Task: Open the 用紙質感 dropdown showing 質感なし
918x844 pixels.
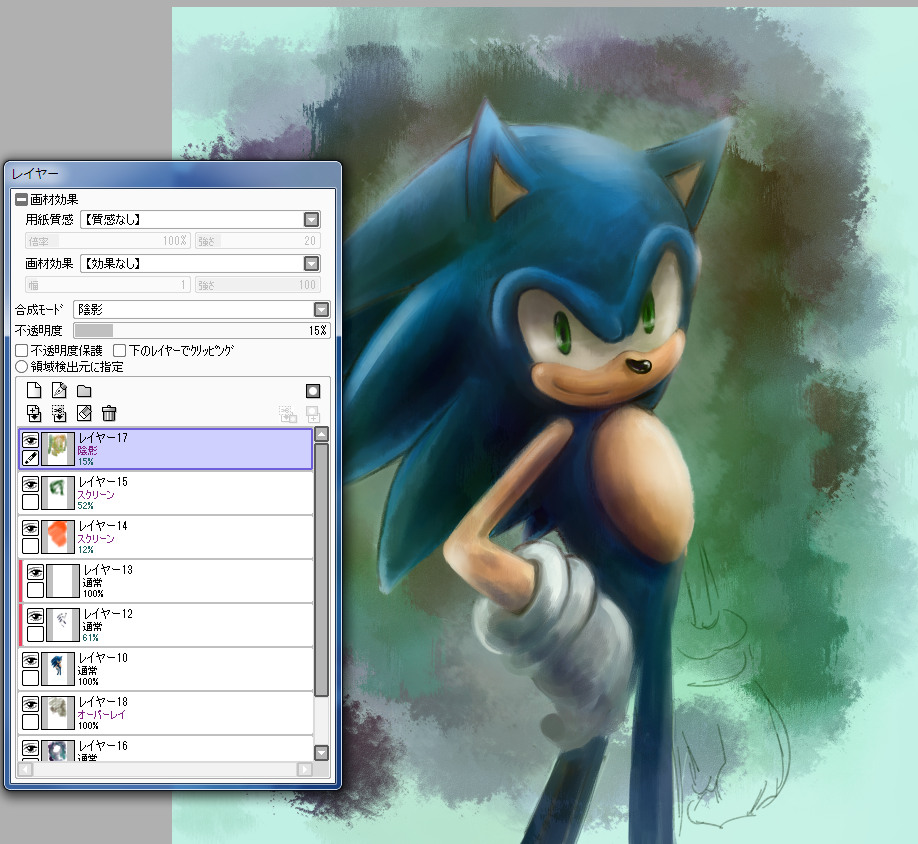Action: point(200,219)
